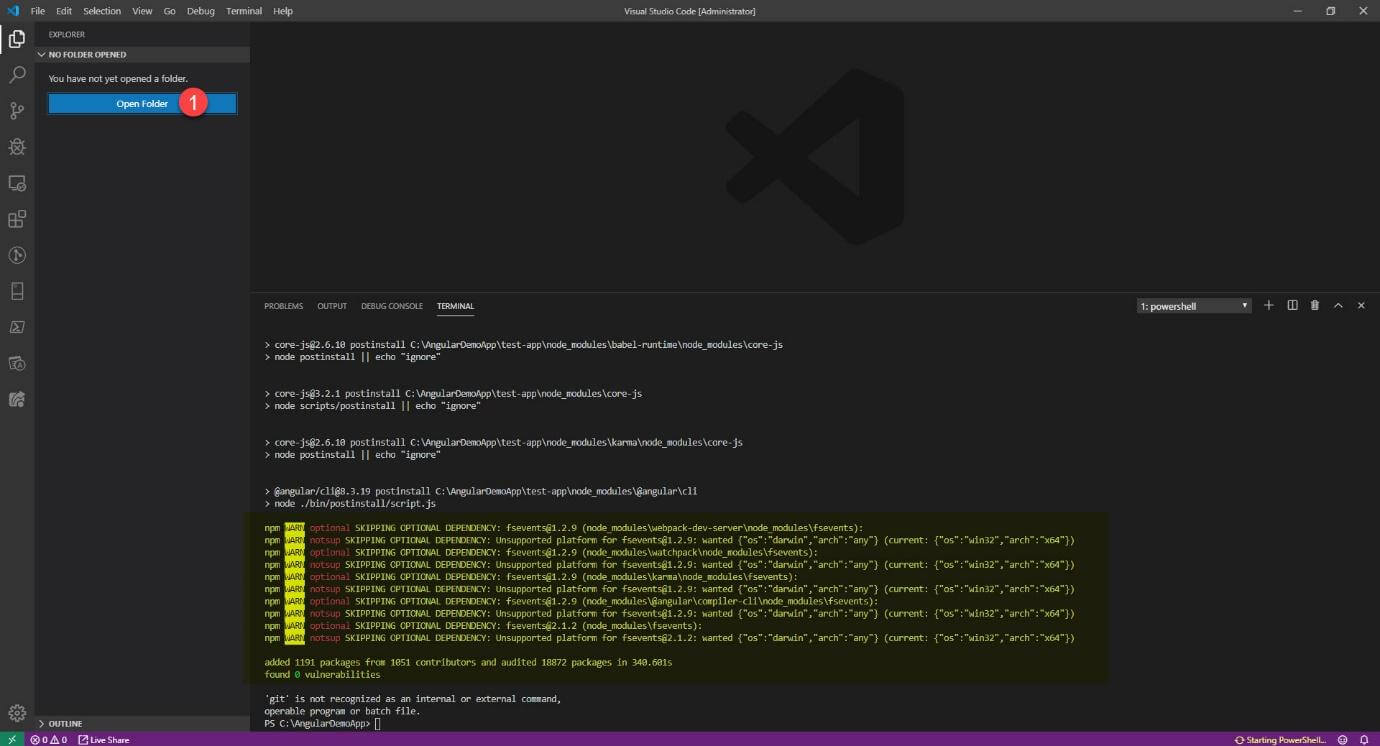Collapse the No Folder Opened section
The image size is (1380, 746).
pyautogui.click(x=142, y=55)
